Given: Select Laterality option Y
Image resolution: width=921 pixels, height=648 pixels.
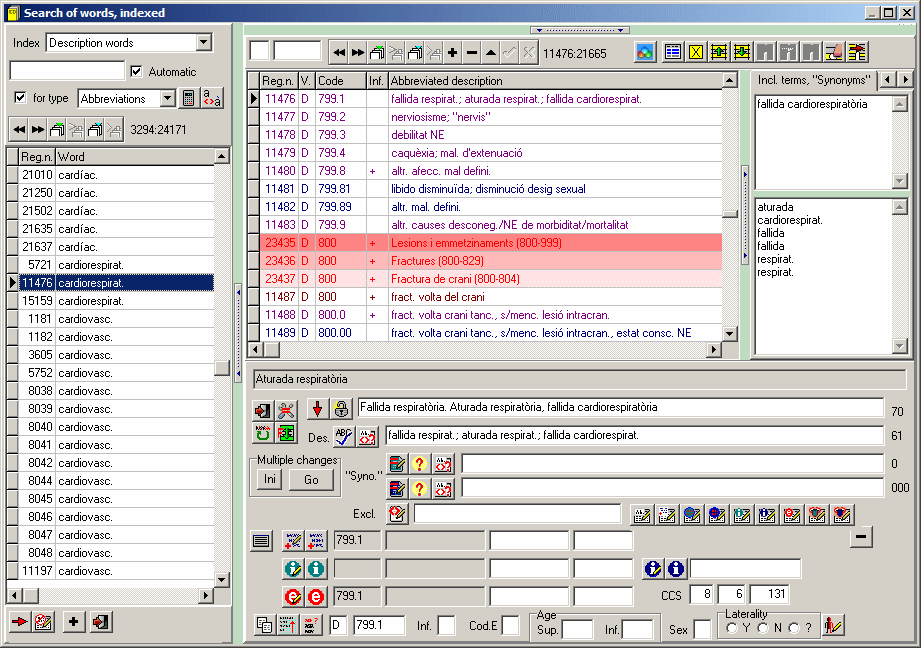Looking at the screenshot, I should coord(732,628).
